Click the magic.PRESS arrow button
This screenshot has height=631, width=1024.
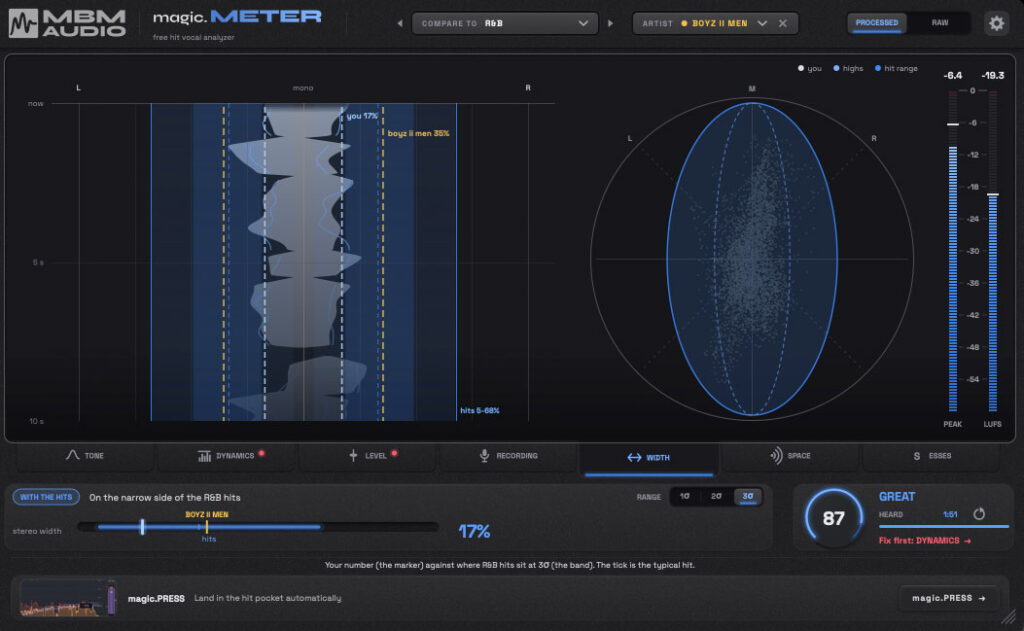pos(949,598)
